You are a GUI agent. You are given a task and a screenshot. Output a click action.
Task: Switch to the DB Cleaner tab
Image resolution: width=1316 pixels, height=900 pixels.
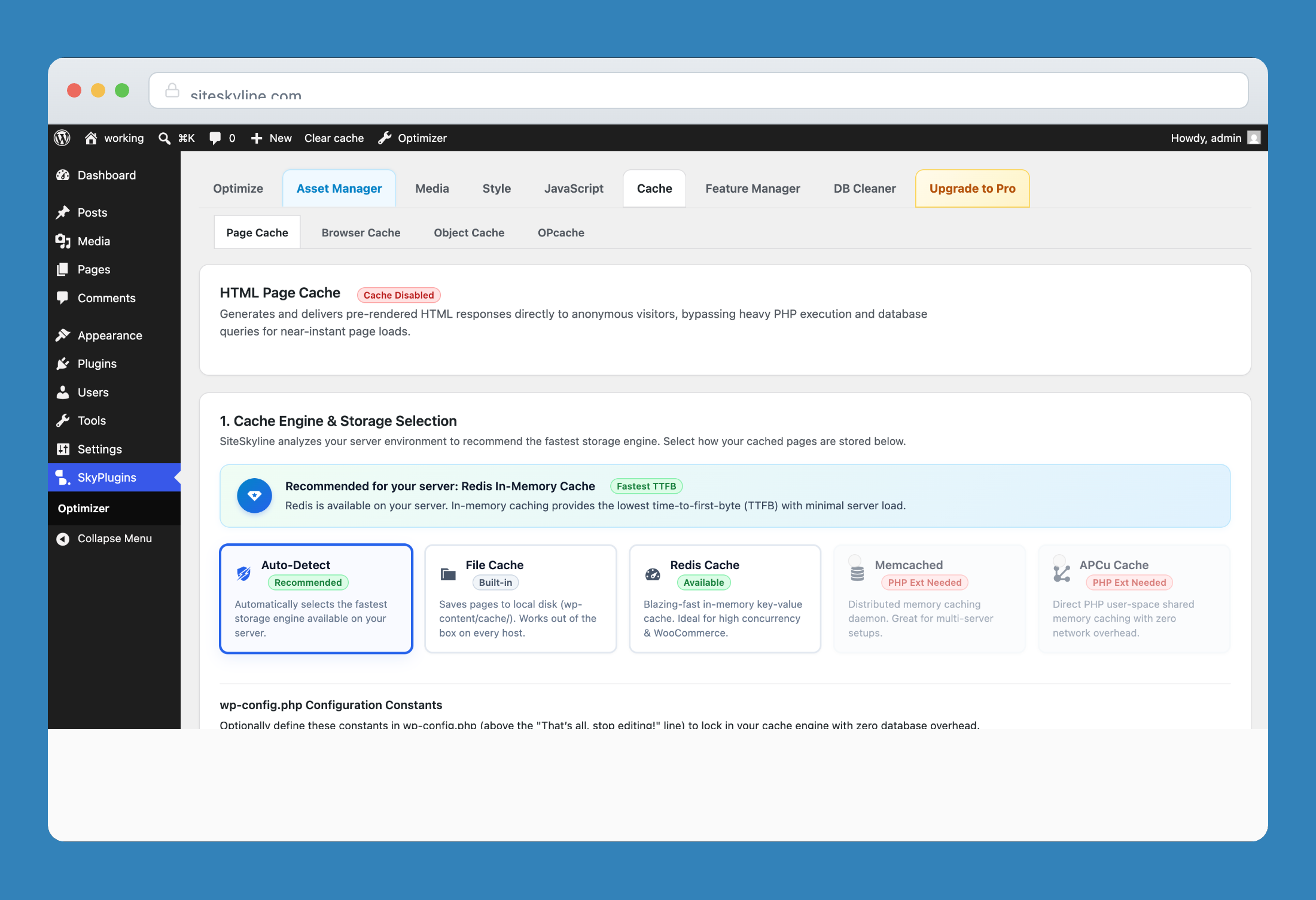(x=864, y=188)
